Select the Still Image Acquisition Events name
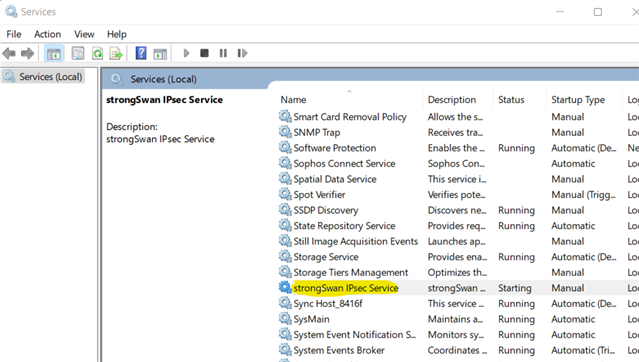639x362 pixels. [356, 241]
